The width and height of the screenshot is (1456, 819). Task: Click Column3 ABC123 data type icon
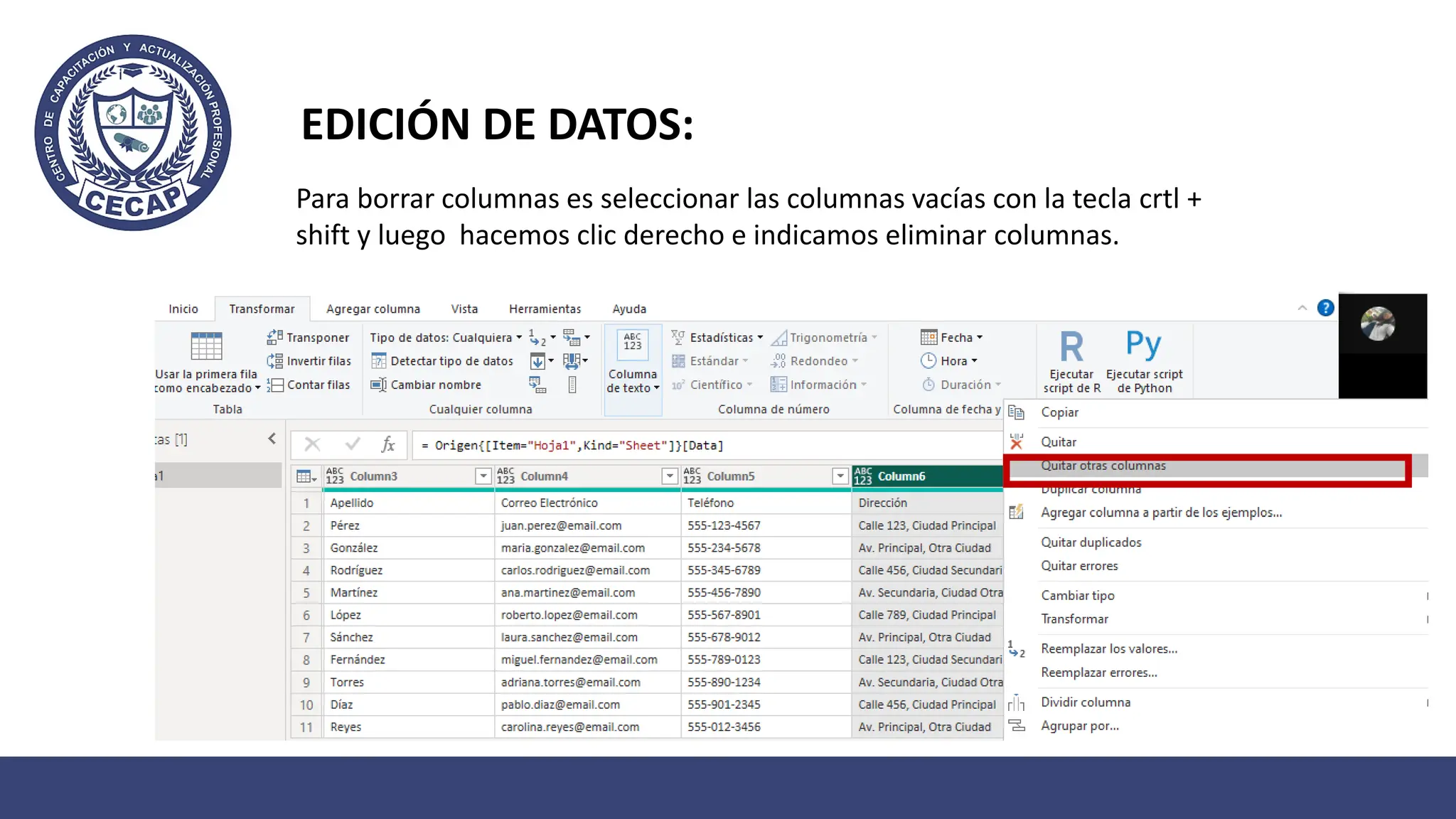click(x=335, y=476)
